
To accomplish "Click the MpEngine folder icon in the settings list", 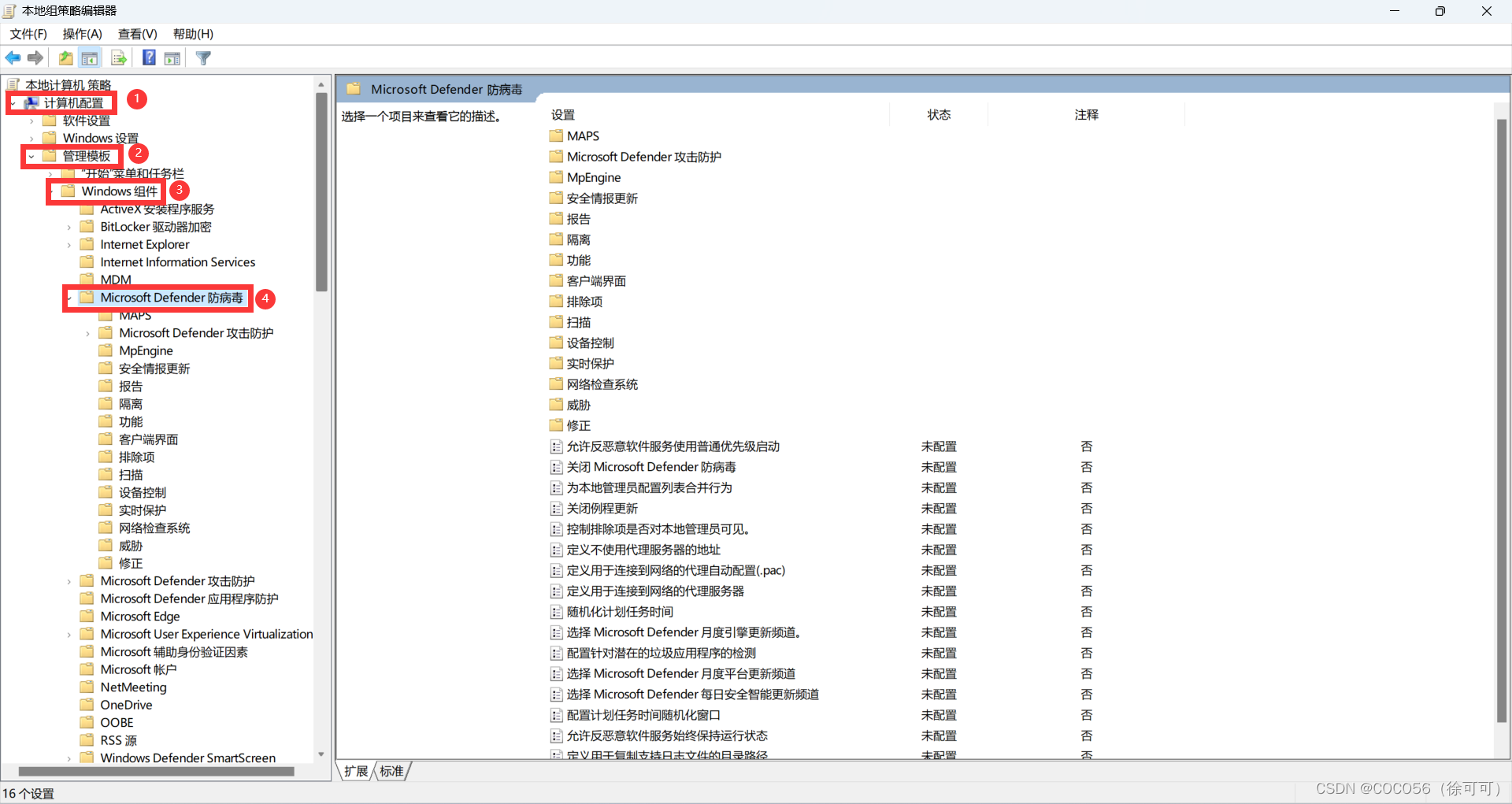I will 556,177.
